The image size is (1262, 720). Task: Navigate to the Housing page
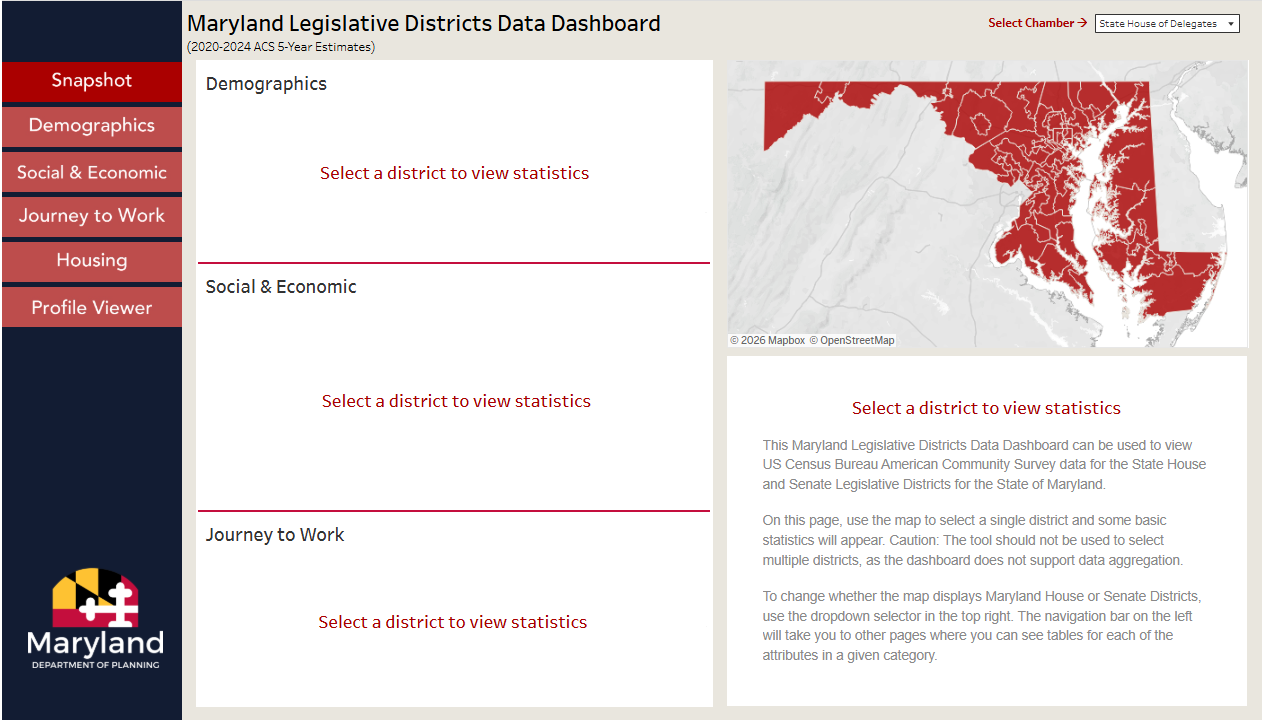92,261
